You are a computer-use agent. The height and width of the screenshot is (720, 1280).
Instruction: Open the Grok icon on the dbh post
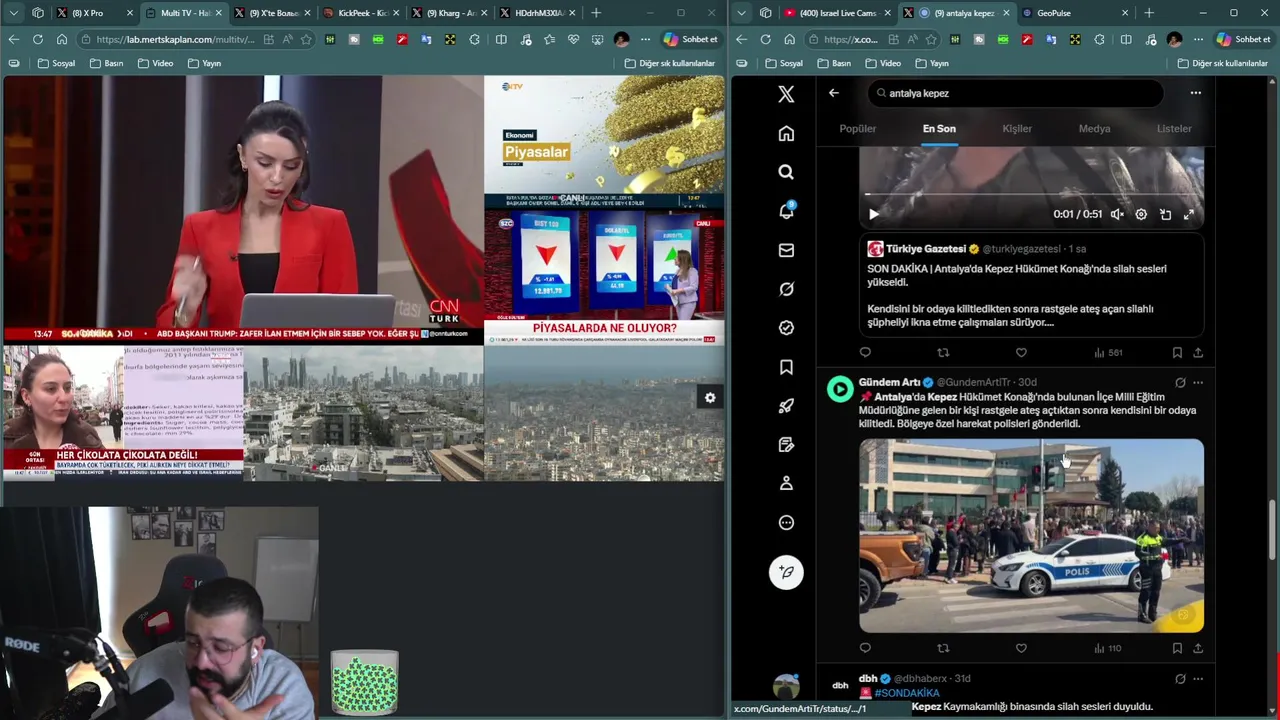[x=1180, y=678]
